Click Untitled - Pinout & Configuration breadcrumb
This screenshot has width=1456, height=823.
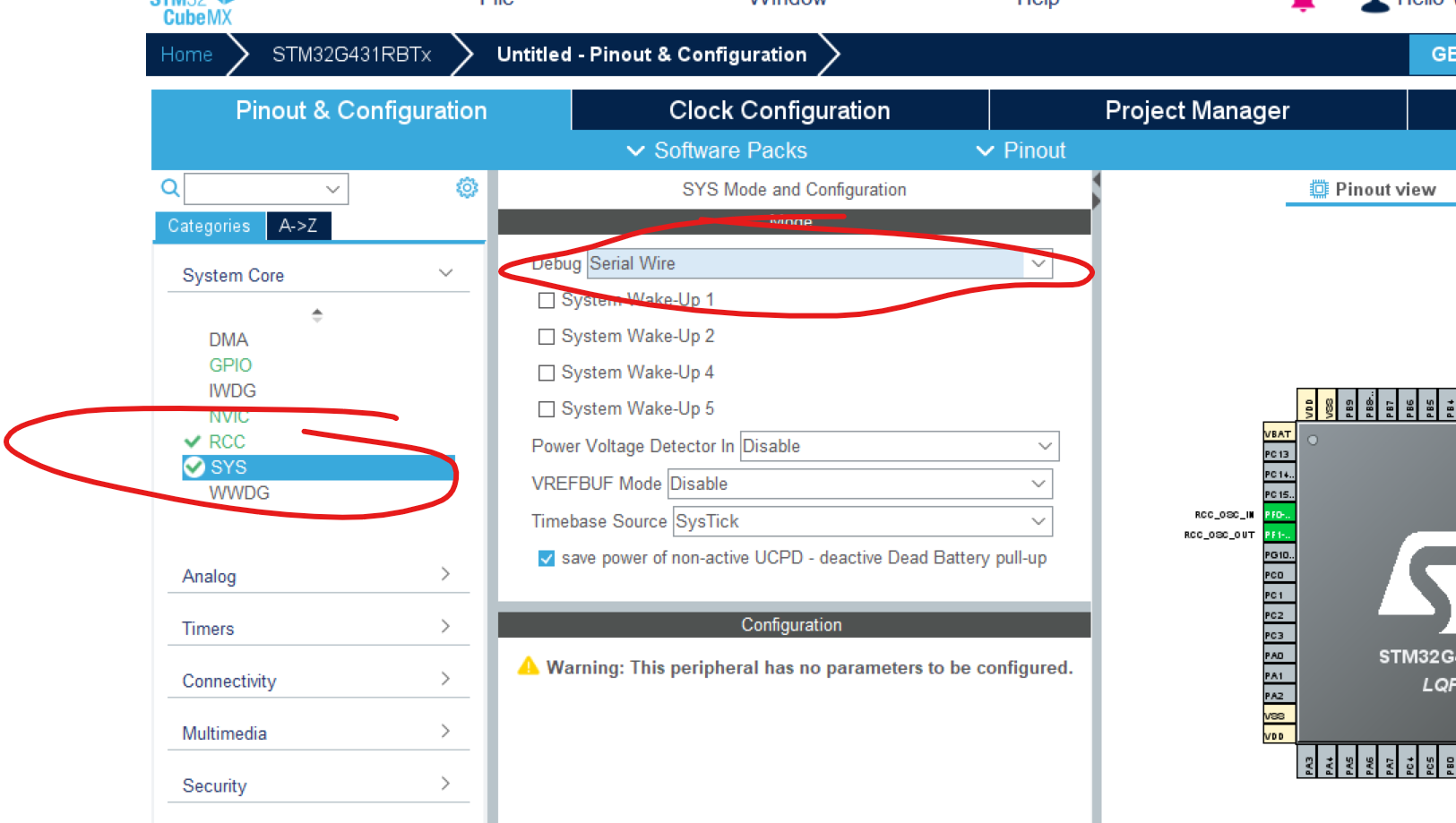pos(651,55)
